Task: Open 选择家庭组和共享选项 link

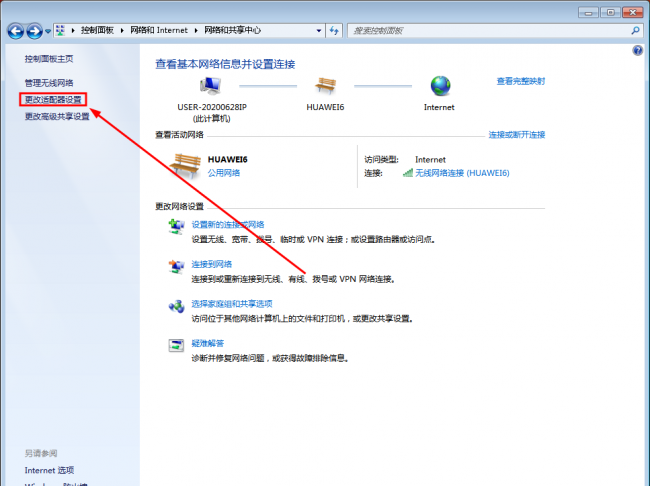Action: pos(232,304)
